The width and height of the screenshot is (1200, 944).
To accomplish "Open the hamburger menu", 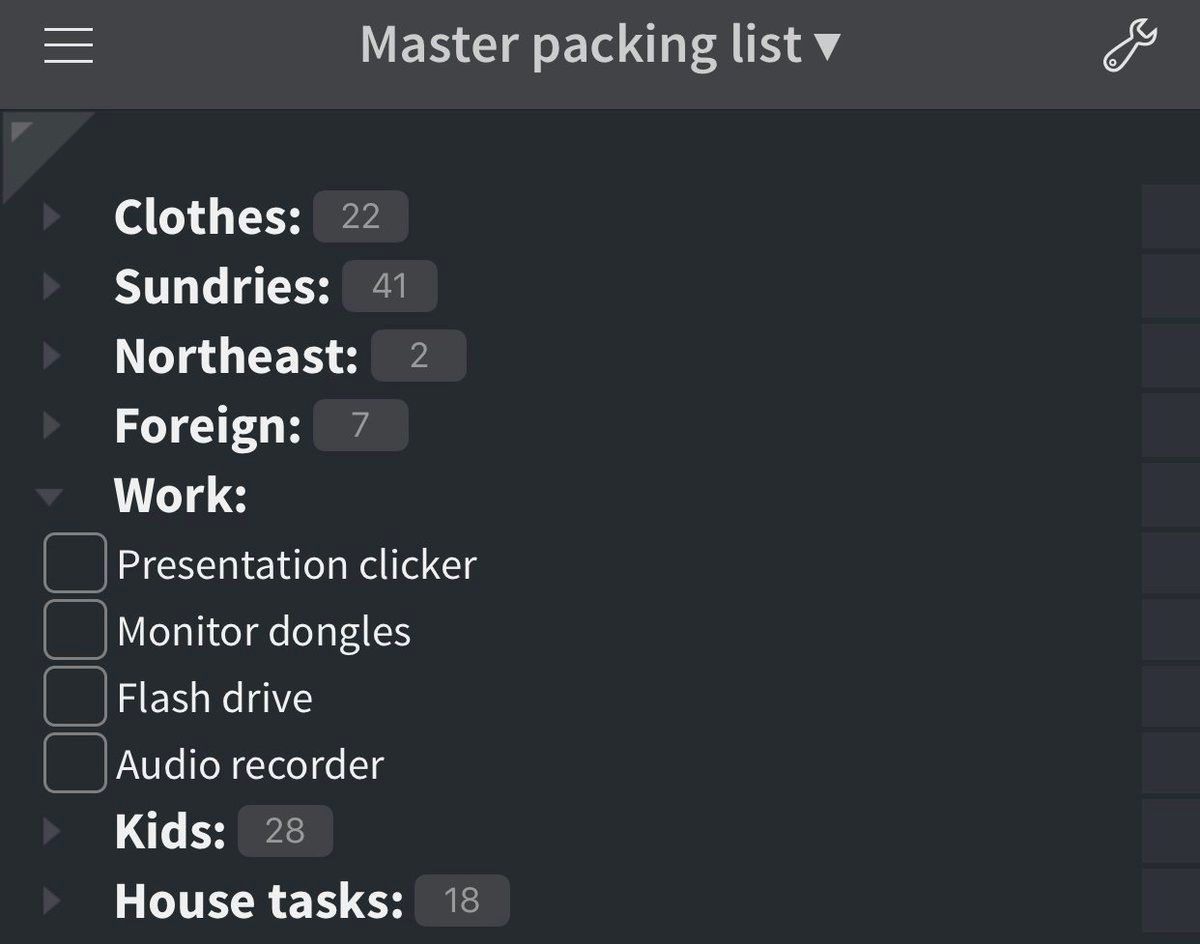I will pyautogui.click(x=68, y=45).
